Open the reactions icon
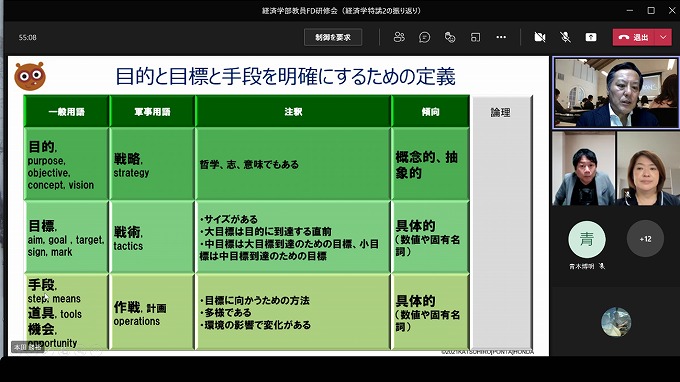The width and height of the screenshot is (680, 382). point(450,37)
